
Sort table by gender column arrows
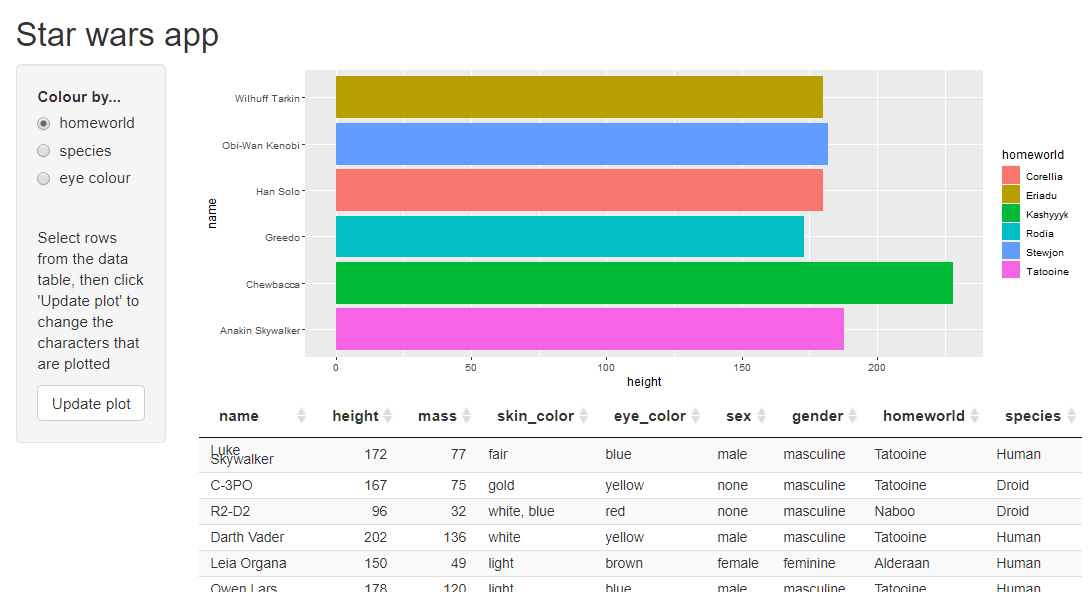pyautogui.click(x=852, y=416)
